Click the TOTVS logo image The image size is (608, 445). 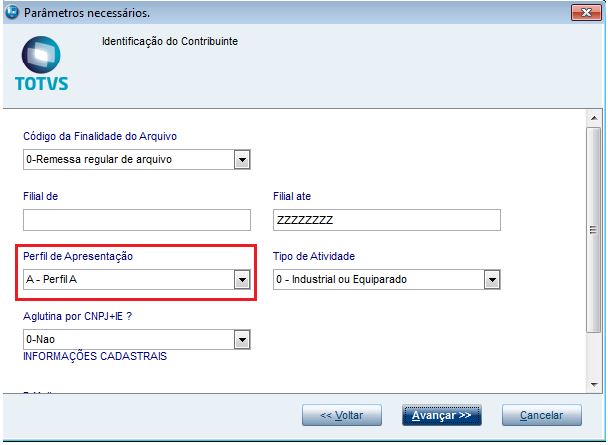41,64
